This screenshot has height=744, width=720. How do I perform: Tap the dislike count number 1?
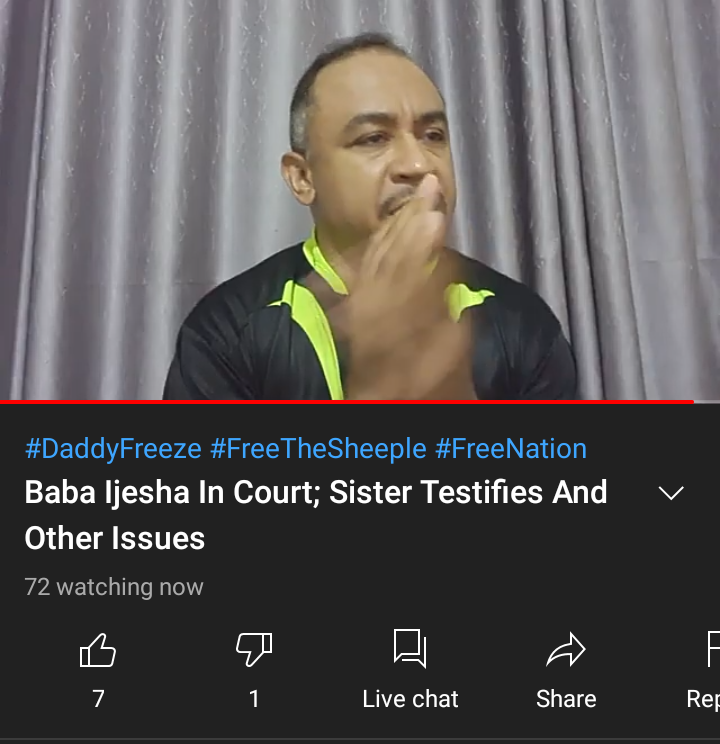tap(254, 699)
